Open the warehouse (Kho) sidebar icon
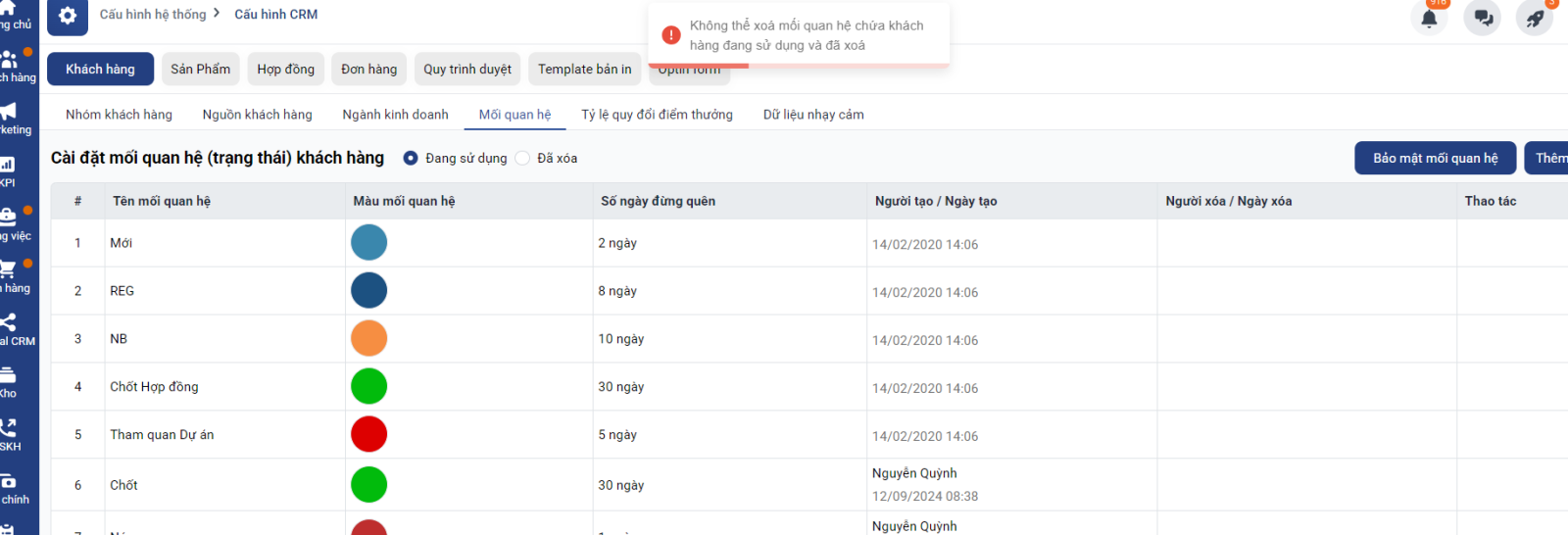The width and height of the screenshot is (1568, 535). coord(8,374)
